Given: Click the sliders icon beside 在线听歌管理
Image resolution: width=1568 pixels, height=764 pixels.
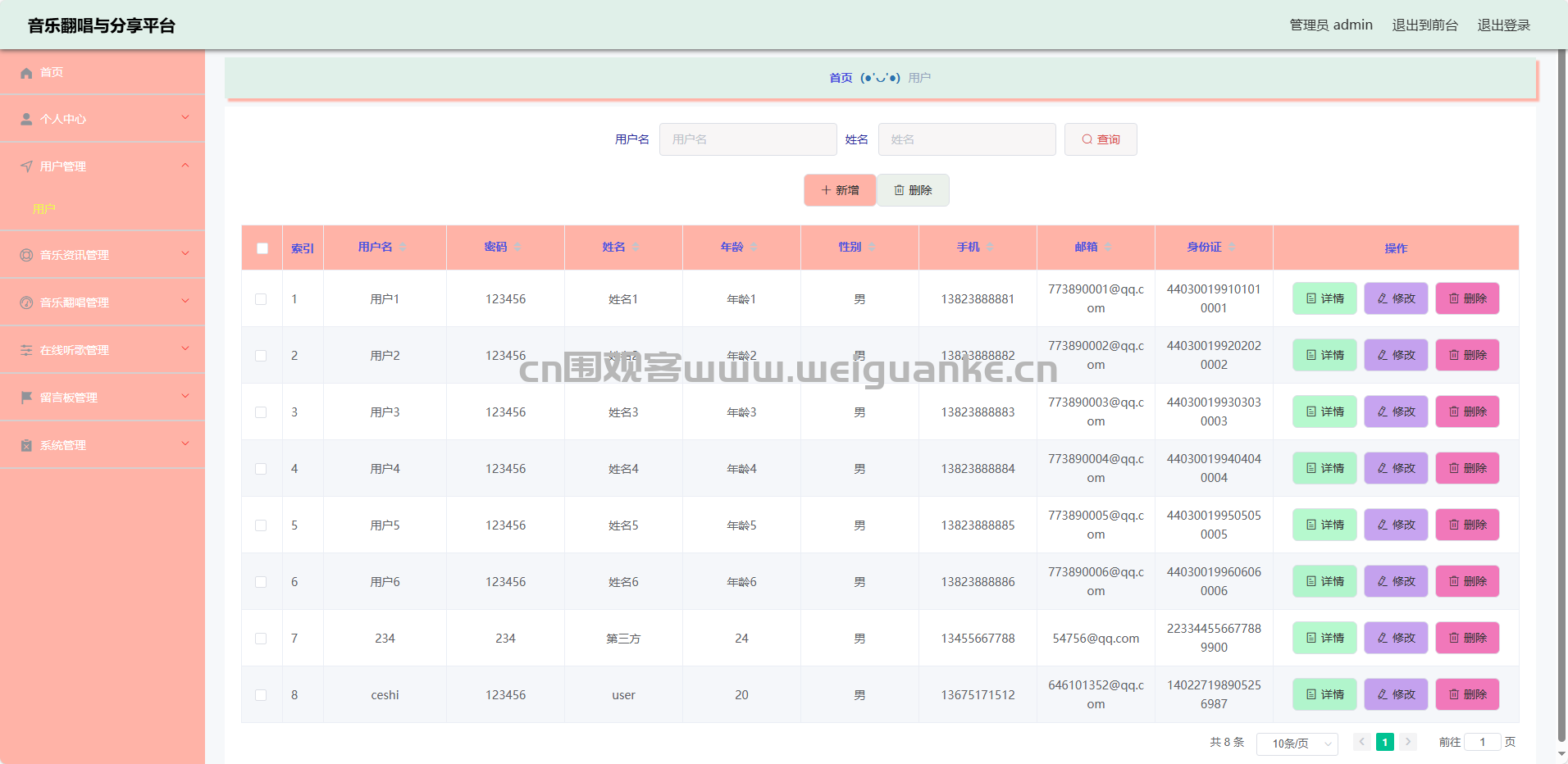Looking at the screenshot, I should click(x=26, y=350).
